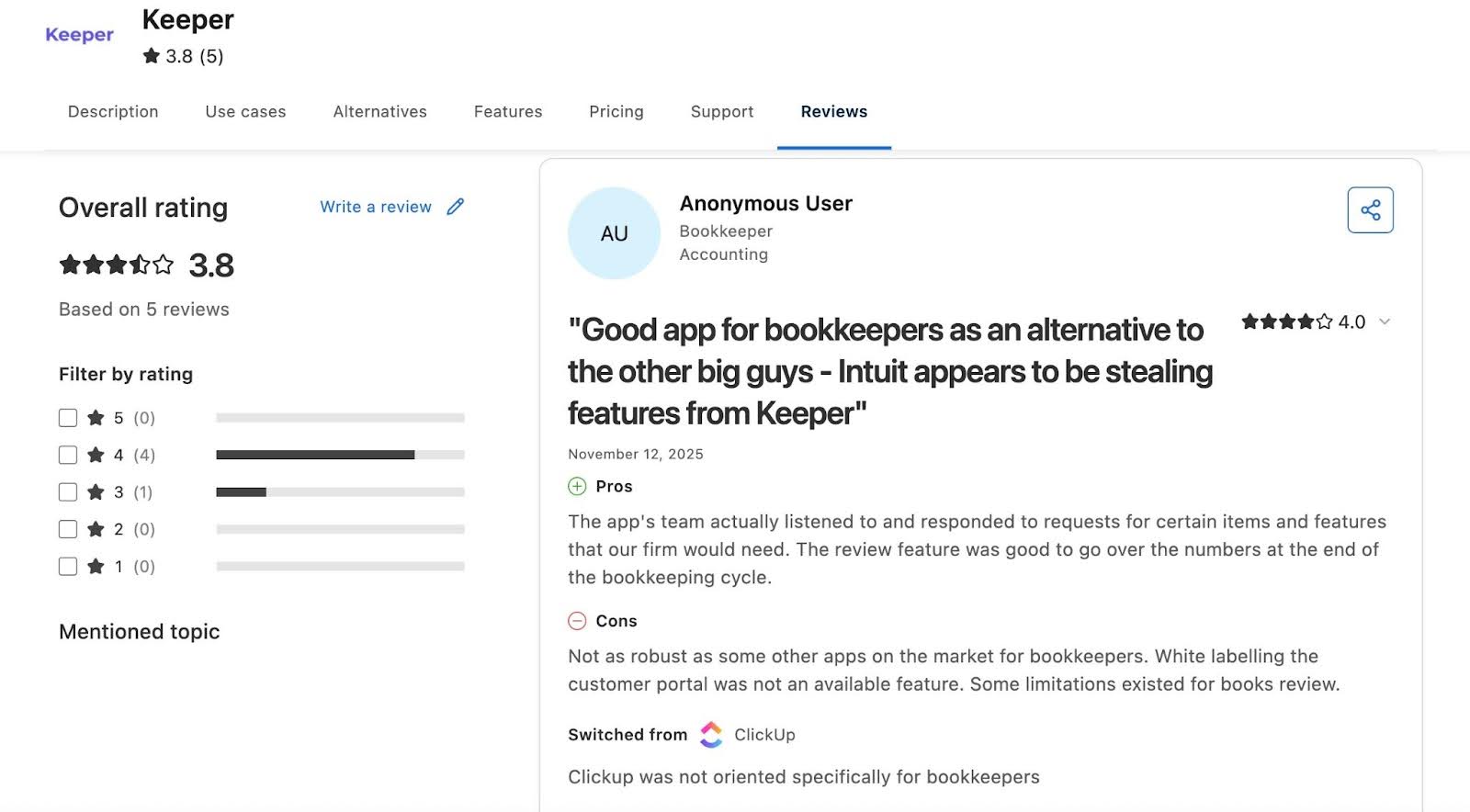This screenshot has height=812, width=1470.
Task: Click the star icon in the 2-star filter row
Action: coord(96,529)
